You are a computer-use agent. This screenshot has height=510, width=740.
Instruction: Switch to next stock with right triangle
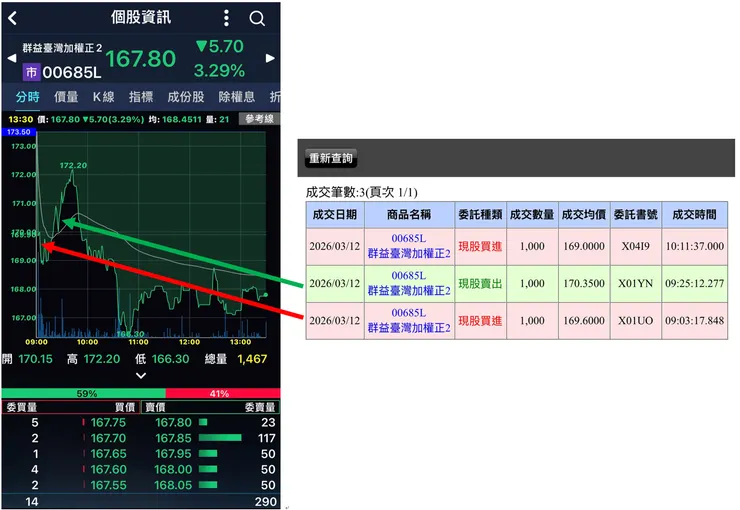click(x=270, y=58)
